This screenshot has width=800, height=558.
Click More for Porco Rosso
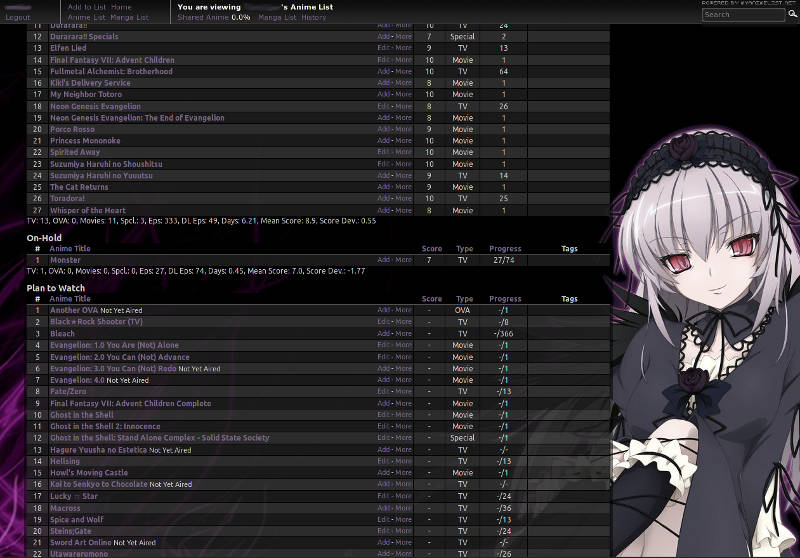[x=403, y=130]
